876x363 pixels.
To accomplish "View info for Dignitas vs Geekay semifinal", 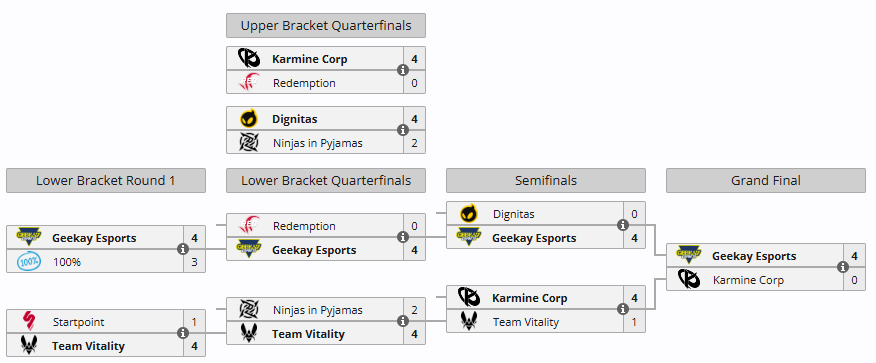I will [623, 225].
